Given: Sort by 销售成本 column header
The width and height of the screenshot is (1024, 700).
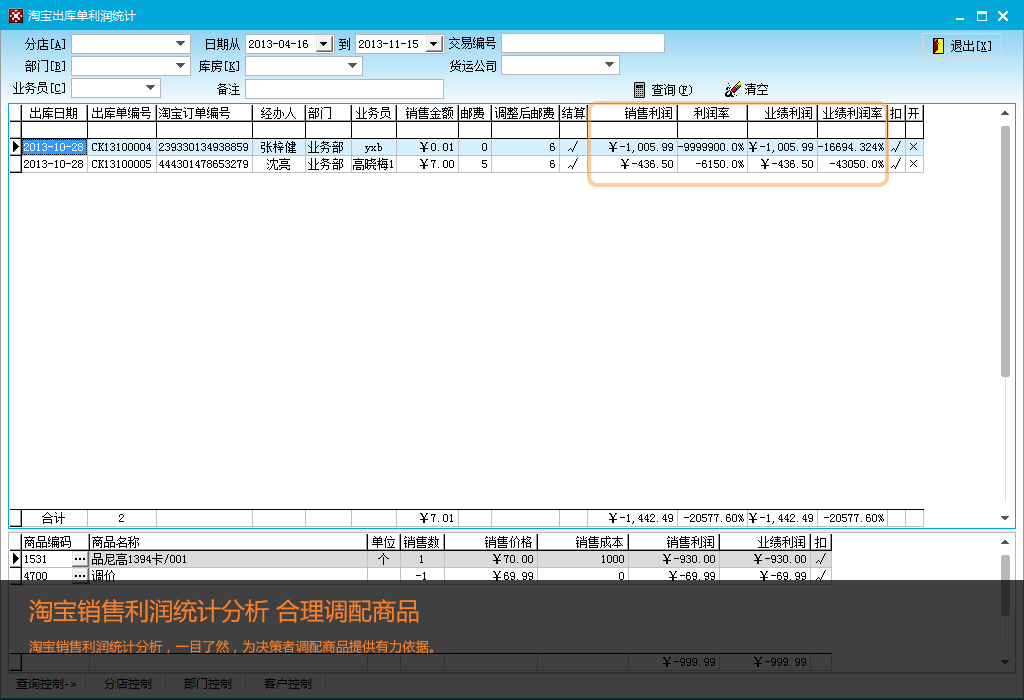Looking at the screenshot, I should point(583,542).
